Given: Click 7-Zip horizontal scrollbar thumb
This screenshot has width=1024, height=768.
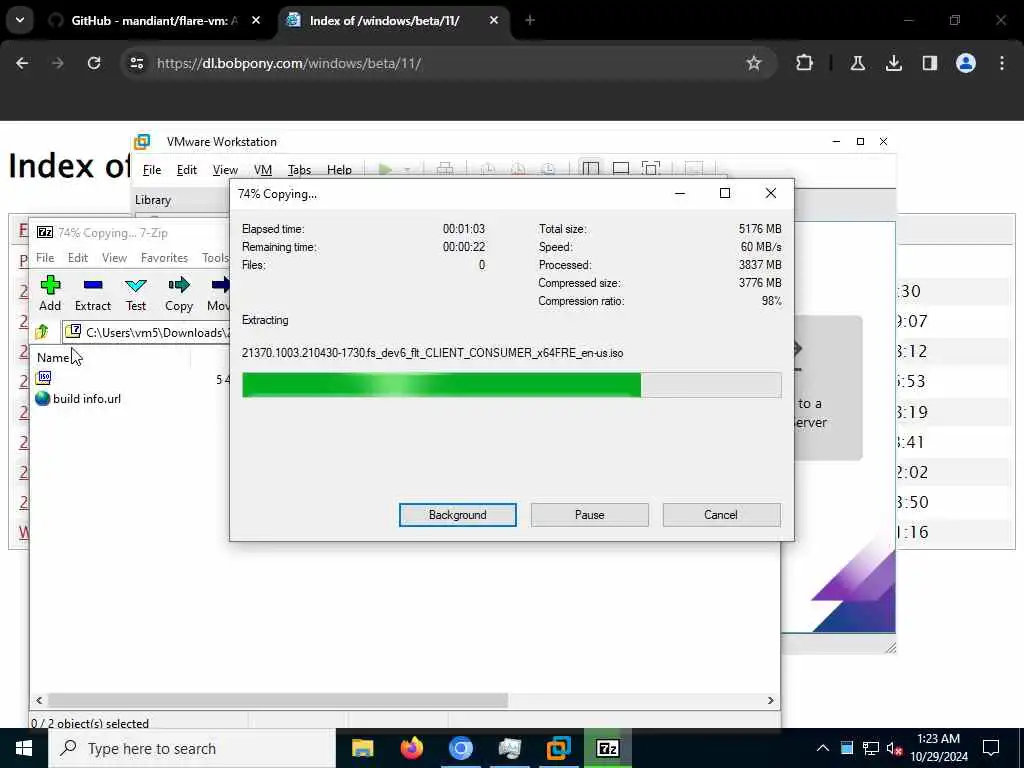Looking at the screenshot, I should click(278, 700).
